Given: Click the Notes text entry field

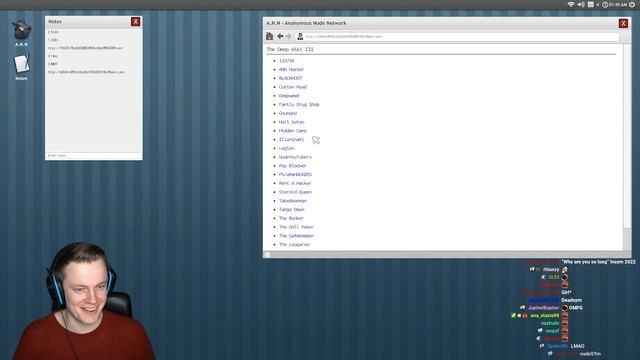Looking at the screenshot, I should click(93, 156).
